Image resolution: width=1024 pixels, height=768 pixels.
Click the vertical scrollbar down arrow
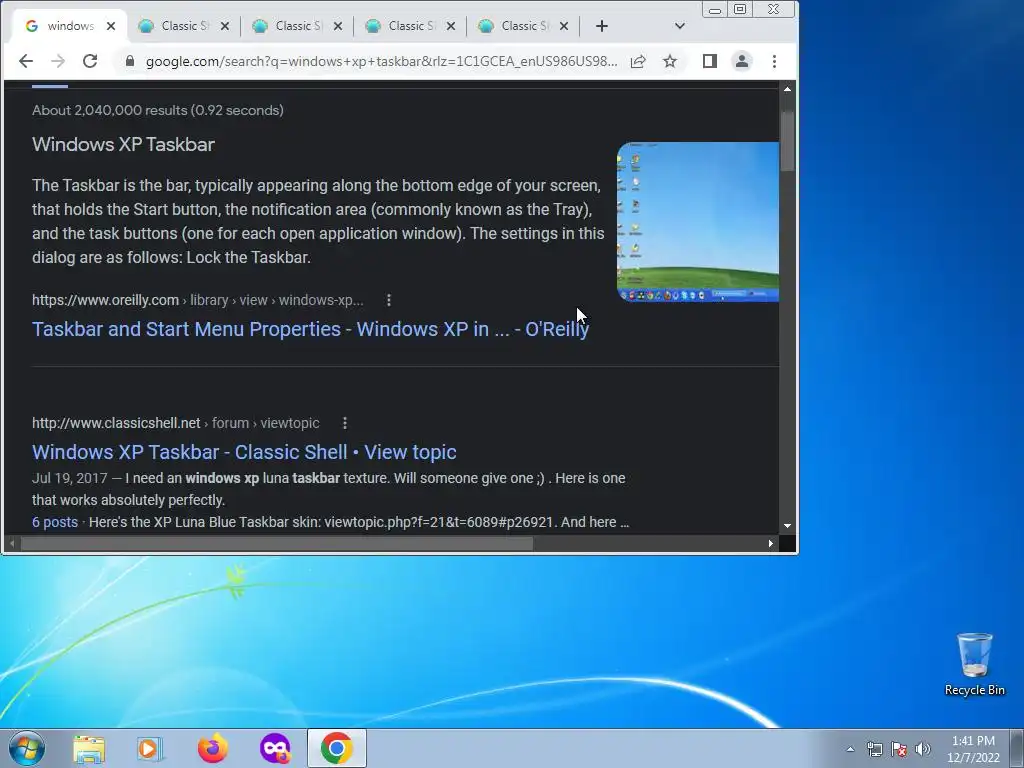pyautogui.click(x=788, y=526)
